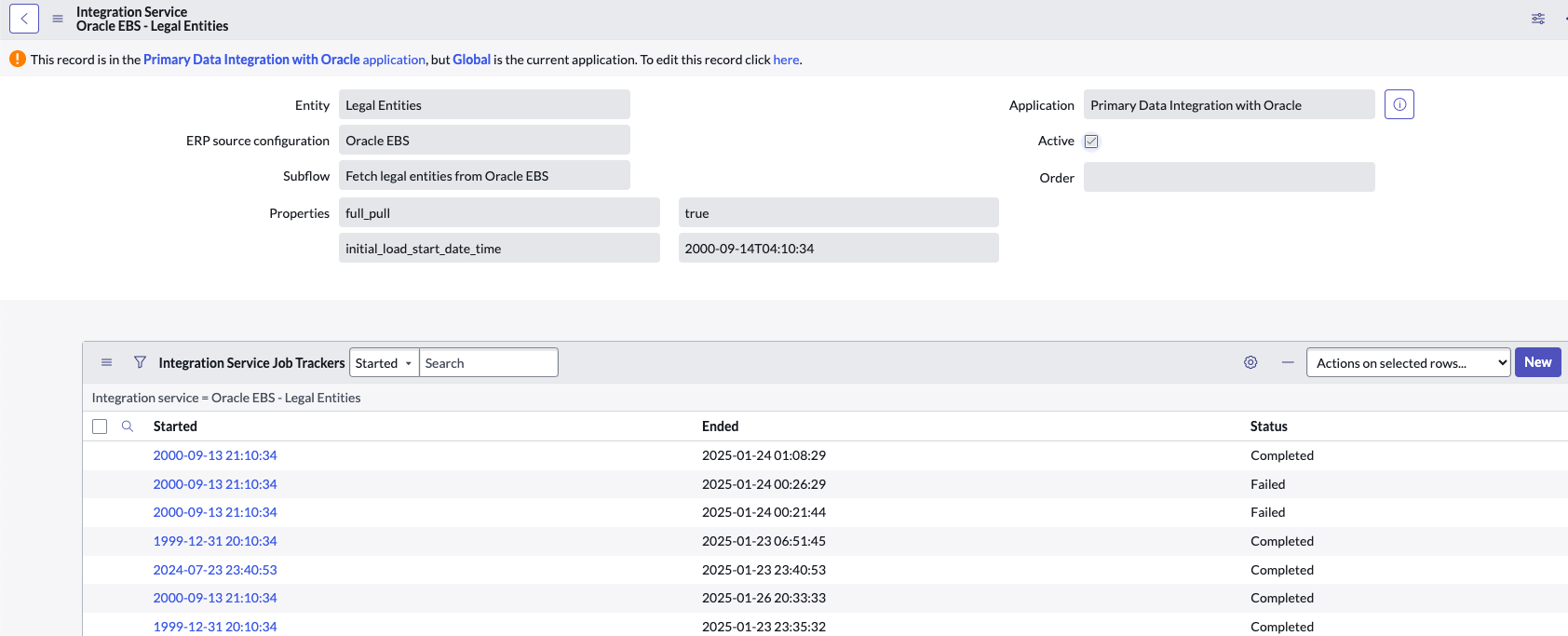Open Primary Data Integration with Oracle link

pyautogui.click(x=284, y=60)
